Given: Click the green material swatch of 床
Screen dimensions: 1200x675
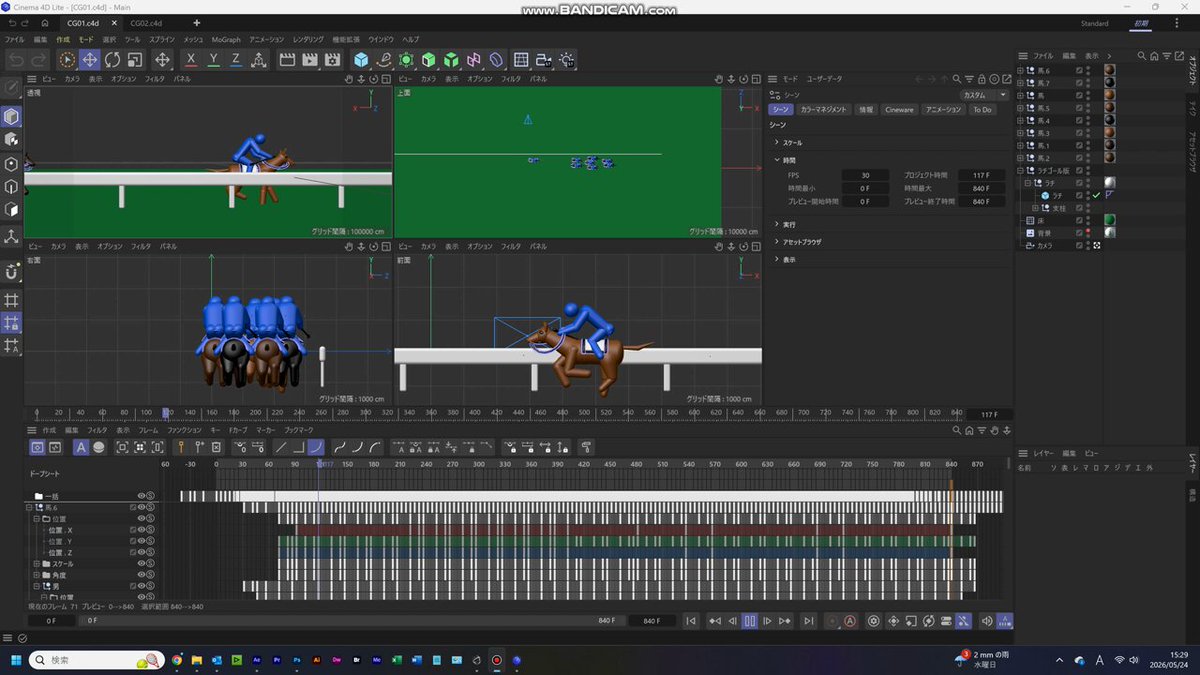Looking at the screenshot, I should pyautogui.click(x=1109, y=220).
